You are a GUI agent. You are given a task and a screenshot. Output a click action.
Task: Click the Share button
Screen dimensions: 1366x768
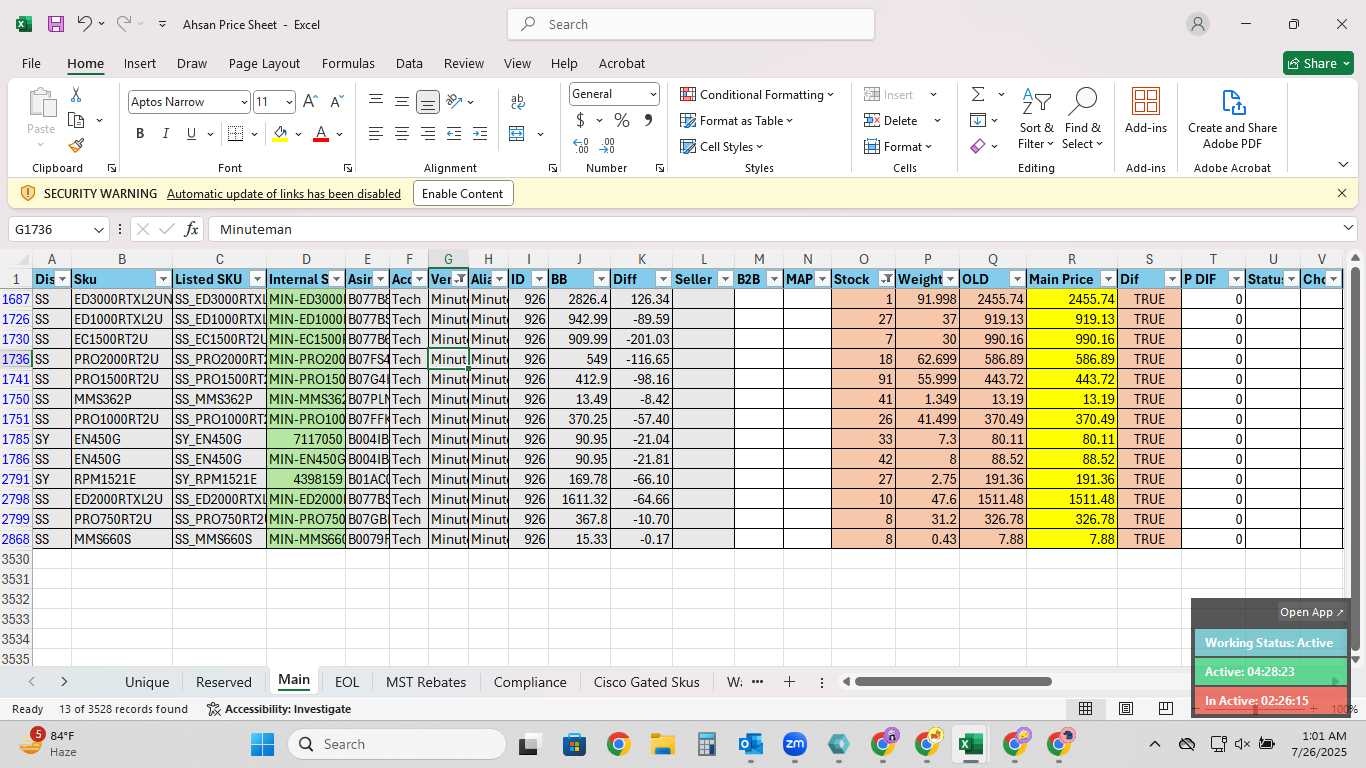[x=1318, y=63]
